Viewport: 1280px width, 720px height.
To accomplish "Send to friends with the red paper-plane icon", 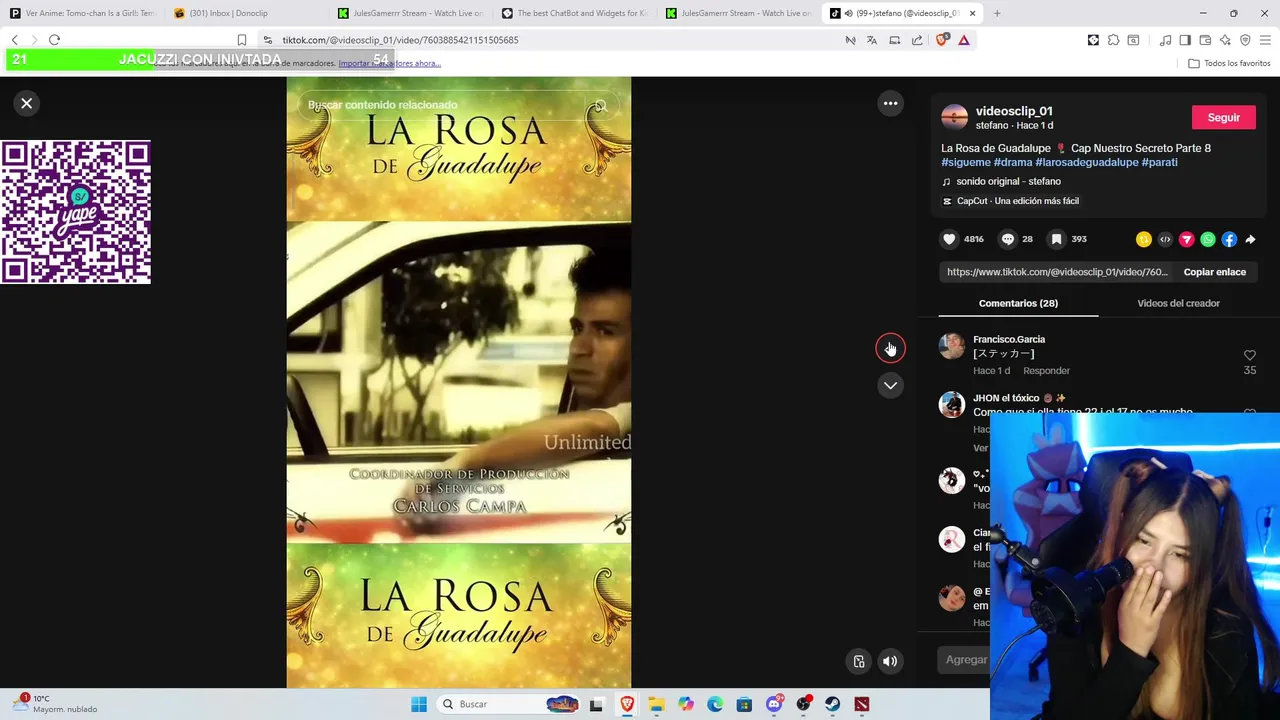I will (1187, 239).
